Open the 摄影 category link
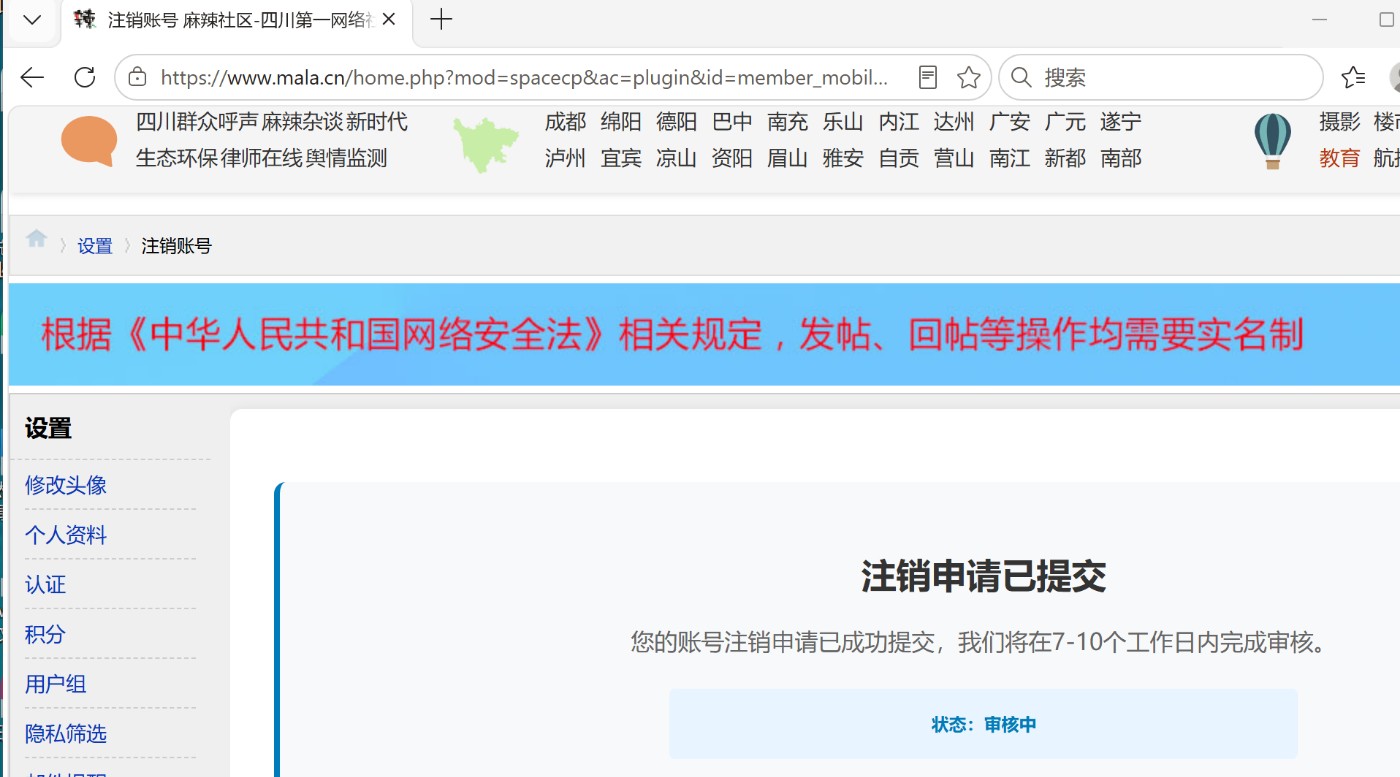The width and height of the screenshot is (1400, 777). coord(1340,122)
